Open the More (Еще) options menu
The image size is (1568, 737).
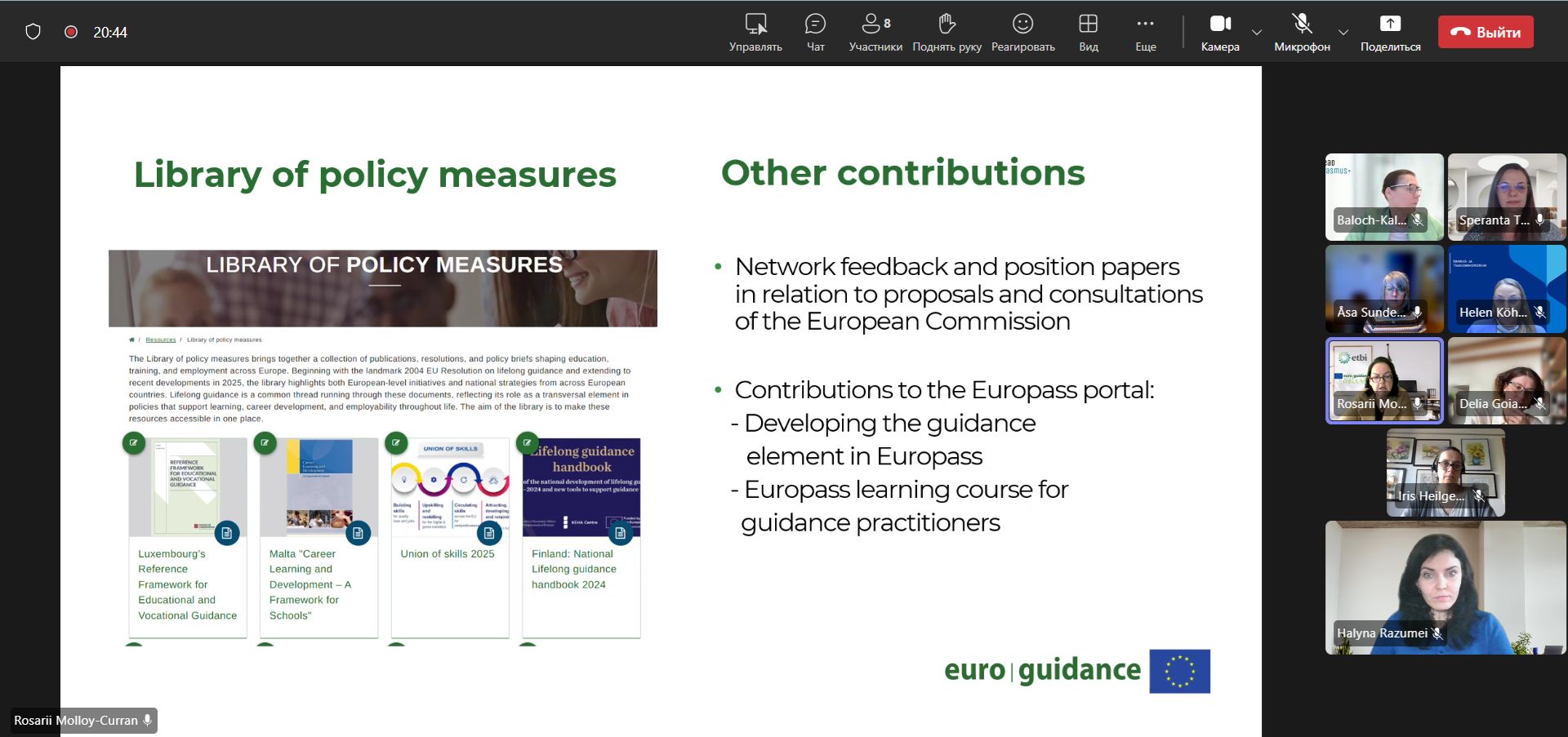tap(1145, 33)
